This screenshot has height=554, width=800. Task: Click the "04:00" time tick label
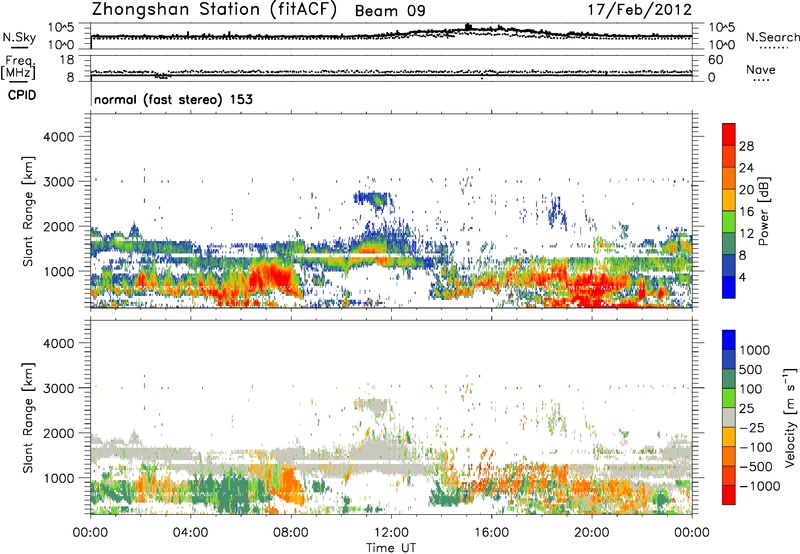[191, 533]
